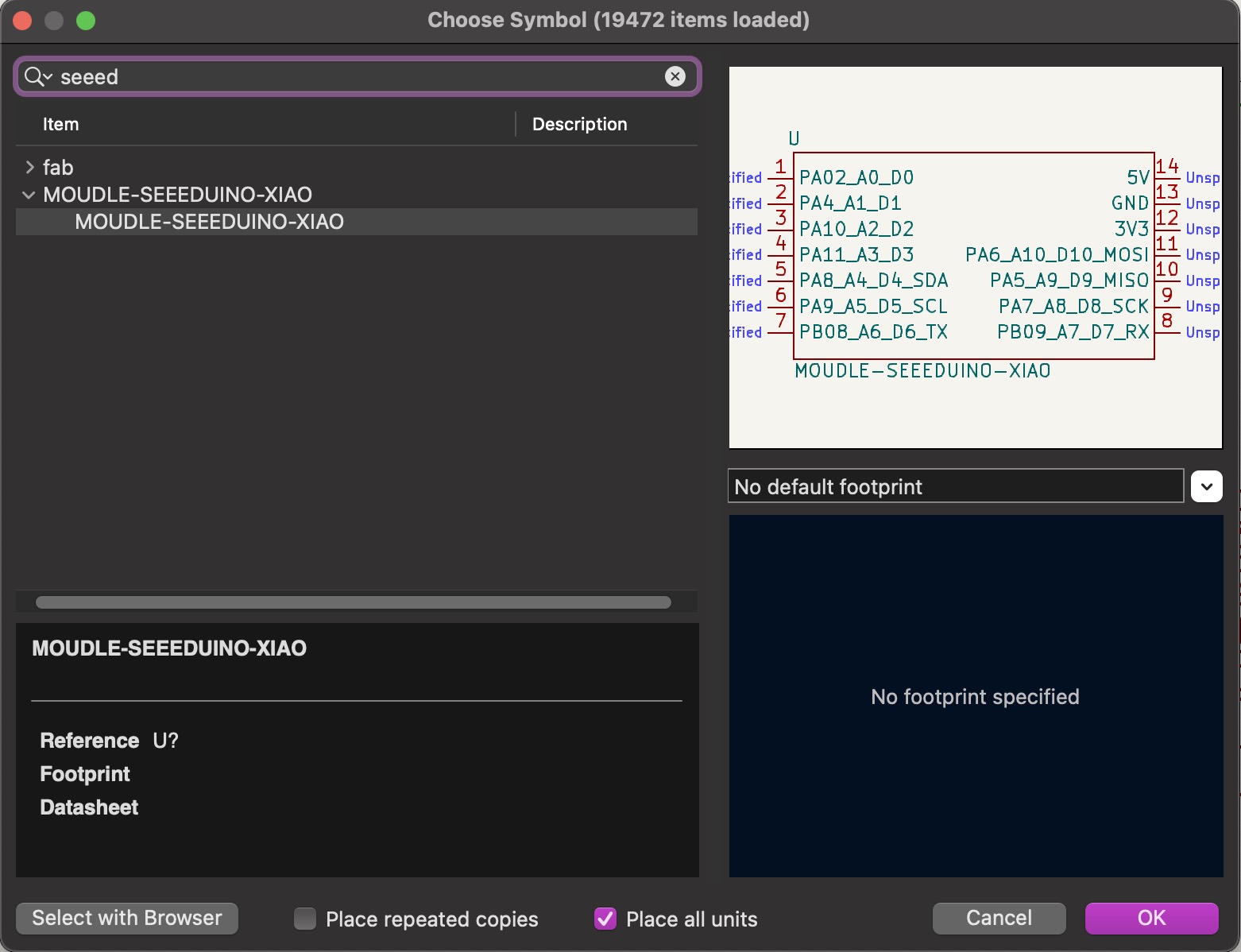This screenshot has height=952, width=1241.
Task: Expand the fab library
Action: 29,167
